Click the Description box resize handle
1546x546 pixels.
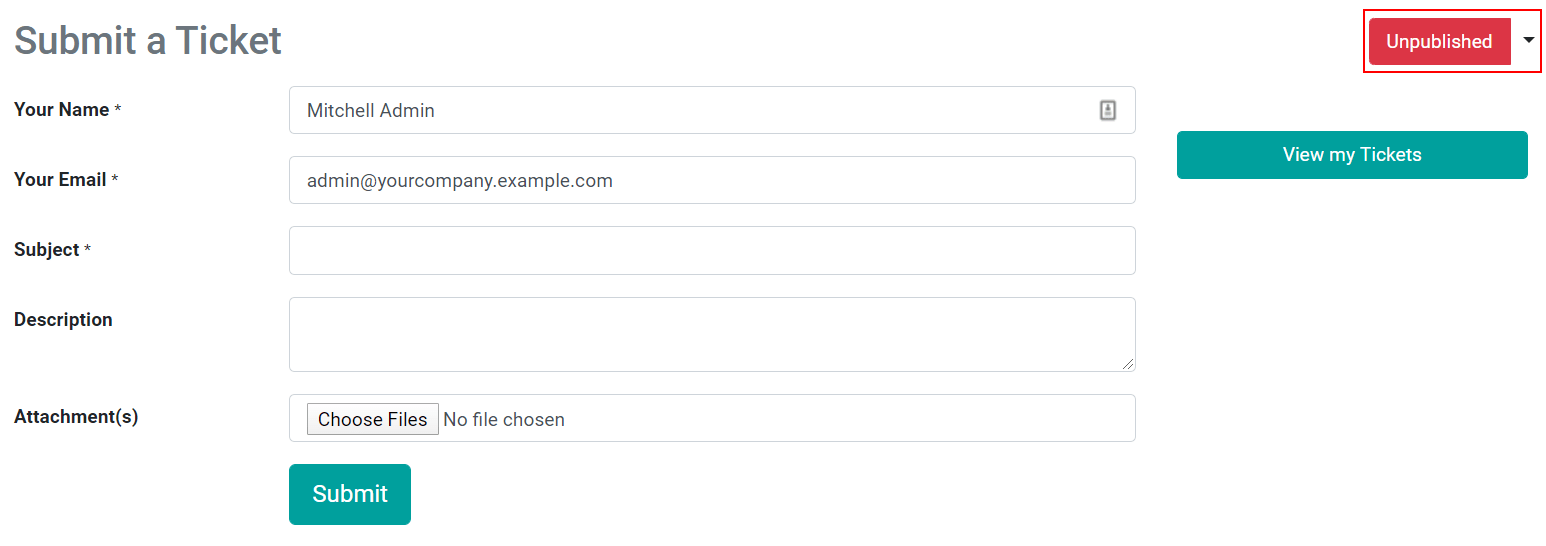(1128, 364)
